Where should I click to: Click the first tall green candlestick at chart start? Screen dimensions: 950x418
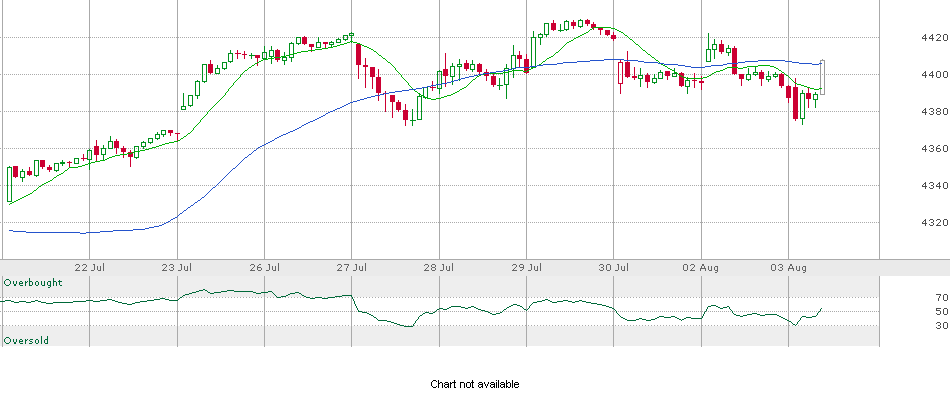pyautogui.click(x=10, y=184)
